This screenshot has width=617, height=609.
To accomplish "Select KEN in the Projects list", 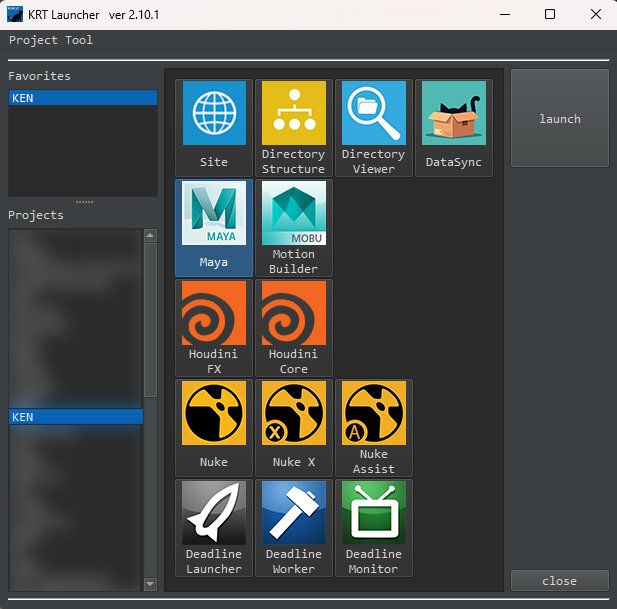I will (x=76, y=417).
